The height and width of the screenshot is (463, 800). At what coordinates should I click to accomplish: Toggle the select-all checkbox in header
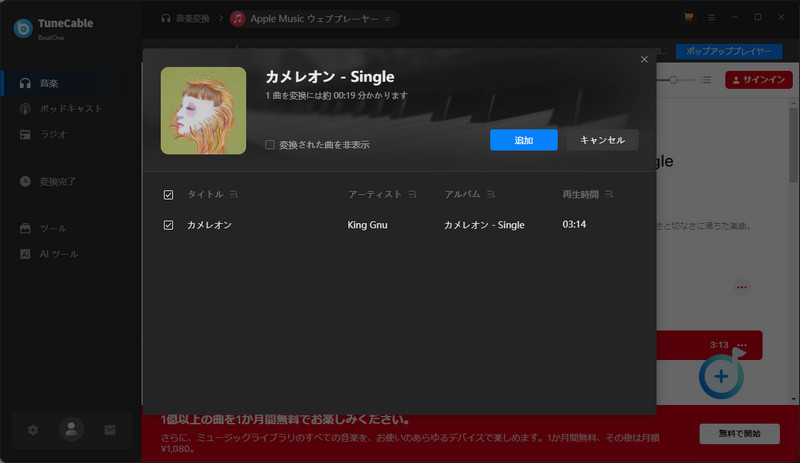168,194
